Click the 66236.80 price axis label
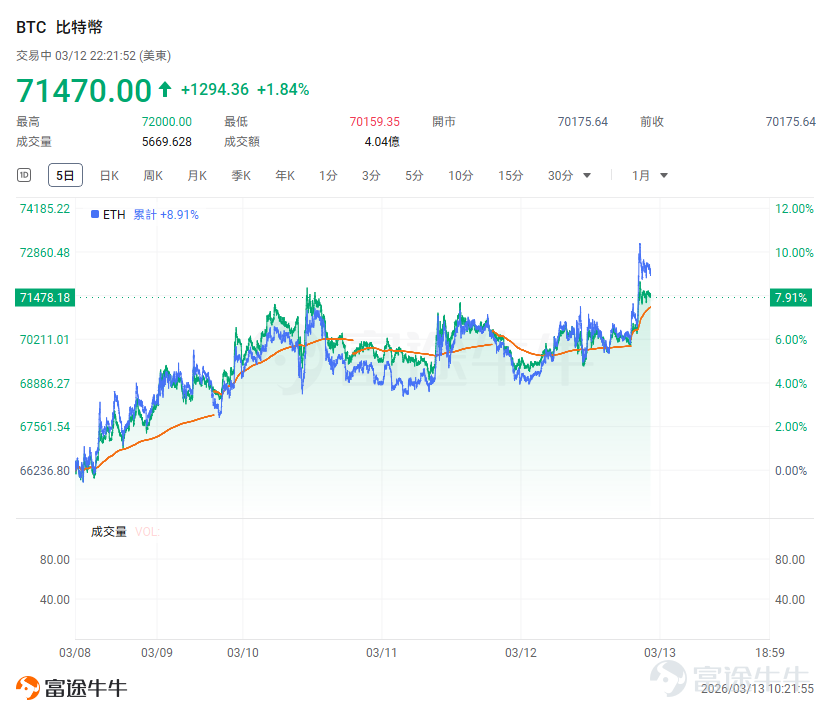This screenshot has height=715, width=830. point(45,470)
